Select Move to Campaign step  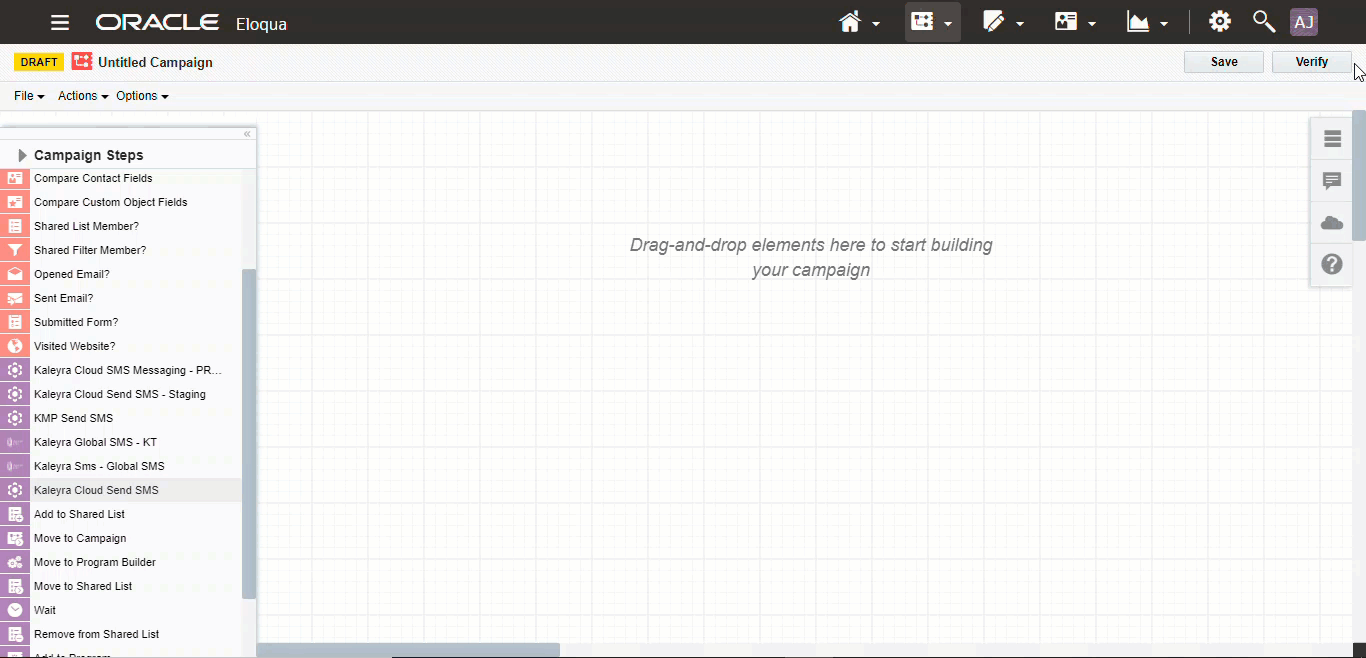click(x=120, y=538)
